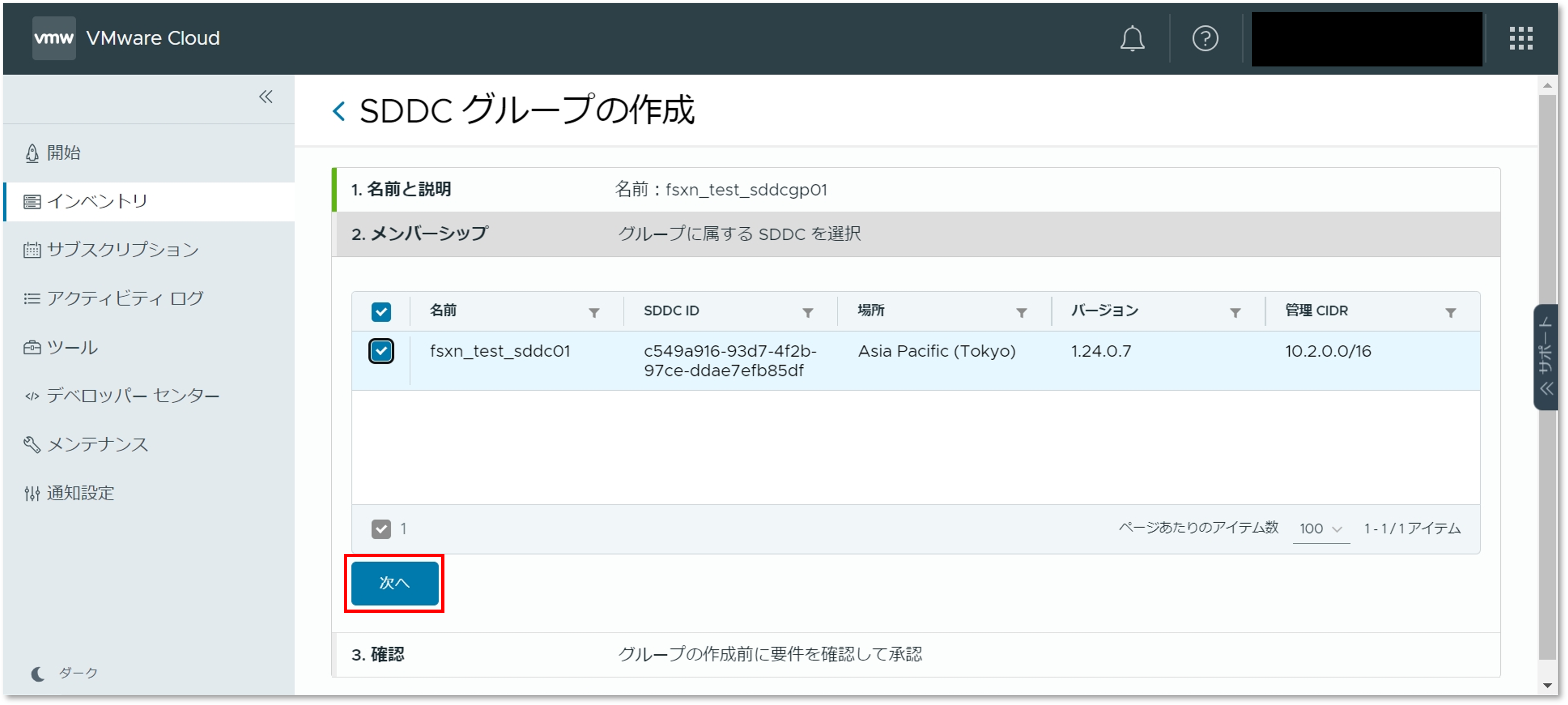Screen dimensions: 1568x705
Task: Go back using the arrow beside SDDC グループの作成
Action: click(x=339, y=111)
